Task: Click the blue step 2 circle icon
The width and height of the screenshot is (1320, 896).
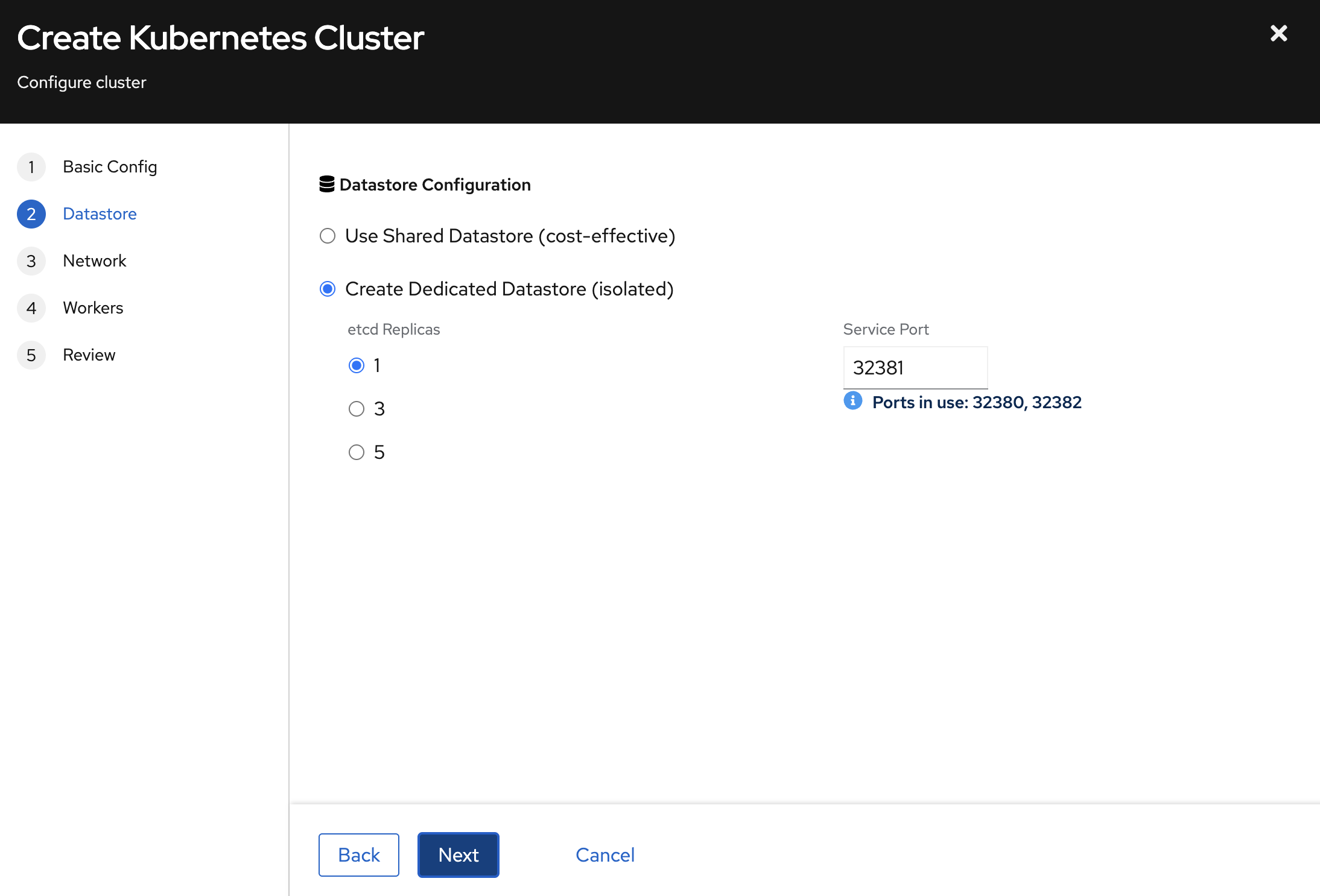Action: [31, 214]
